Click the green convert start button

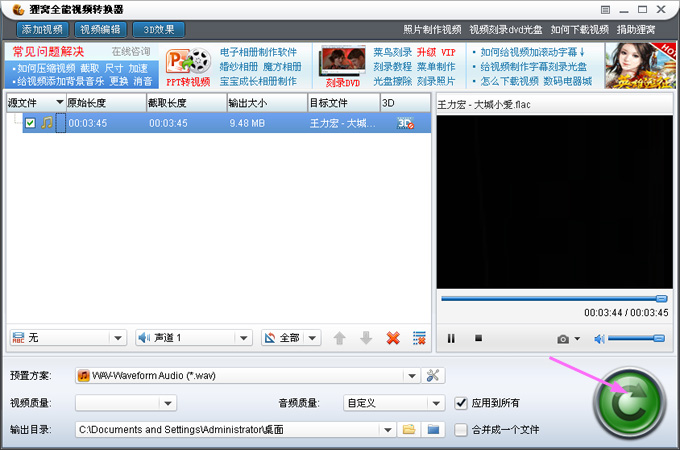(x=629, y=403)
